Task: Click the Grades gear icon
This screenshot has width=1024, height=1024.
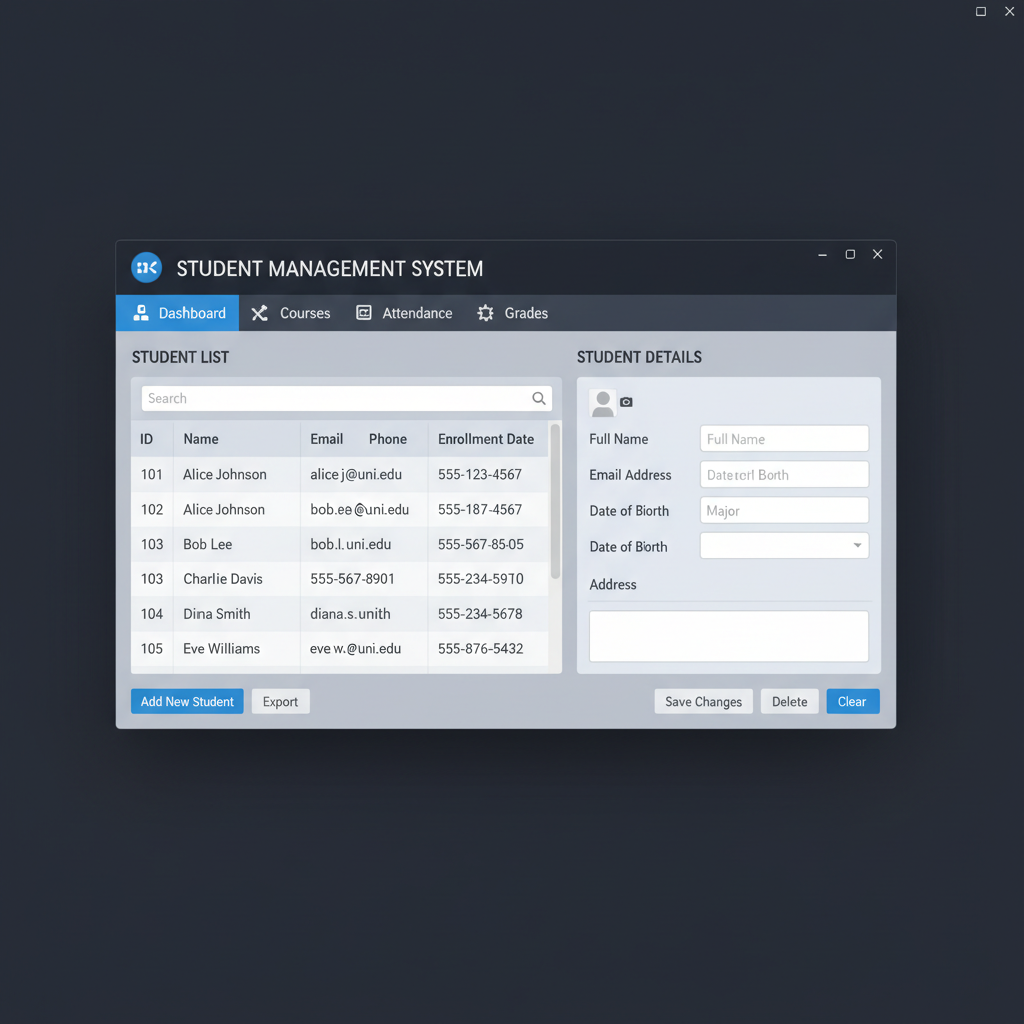Action: click(x=485, y=312)
